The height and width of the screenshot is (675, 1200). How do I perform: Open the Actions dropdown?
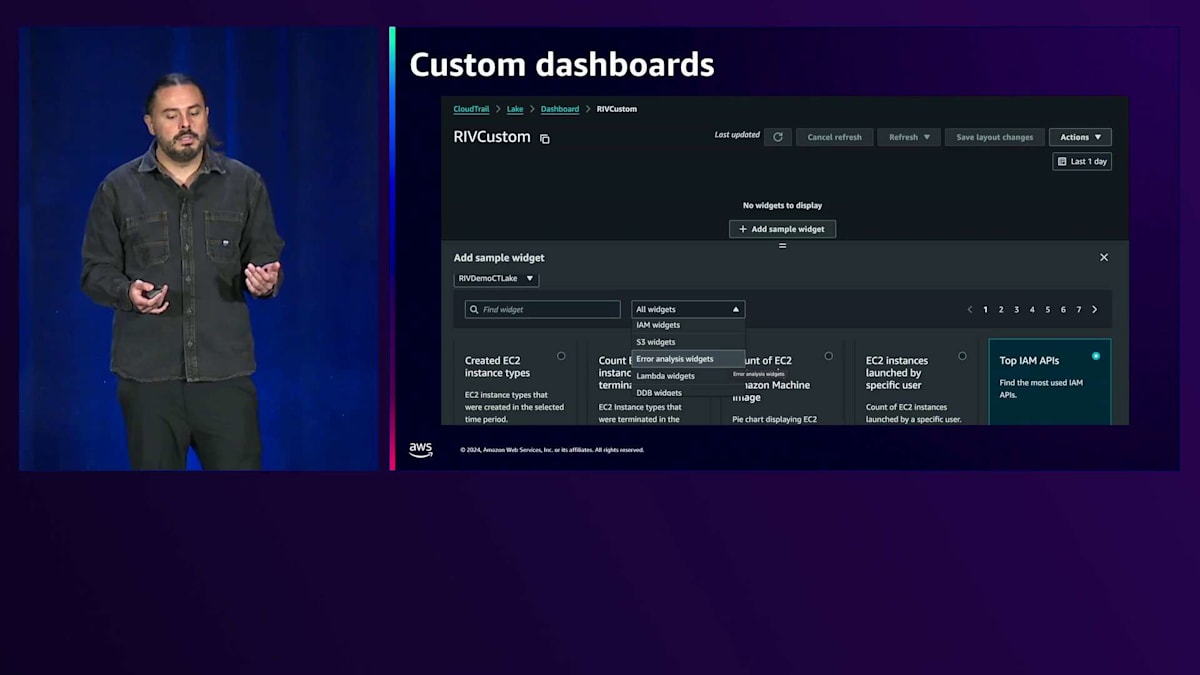(x=1080, y=137)
